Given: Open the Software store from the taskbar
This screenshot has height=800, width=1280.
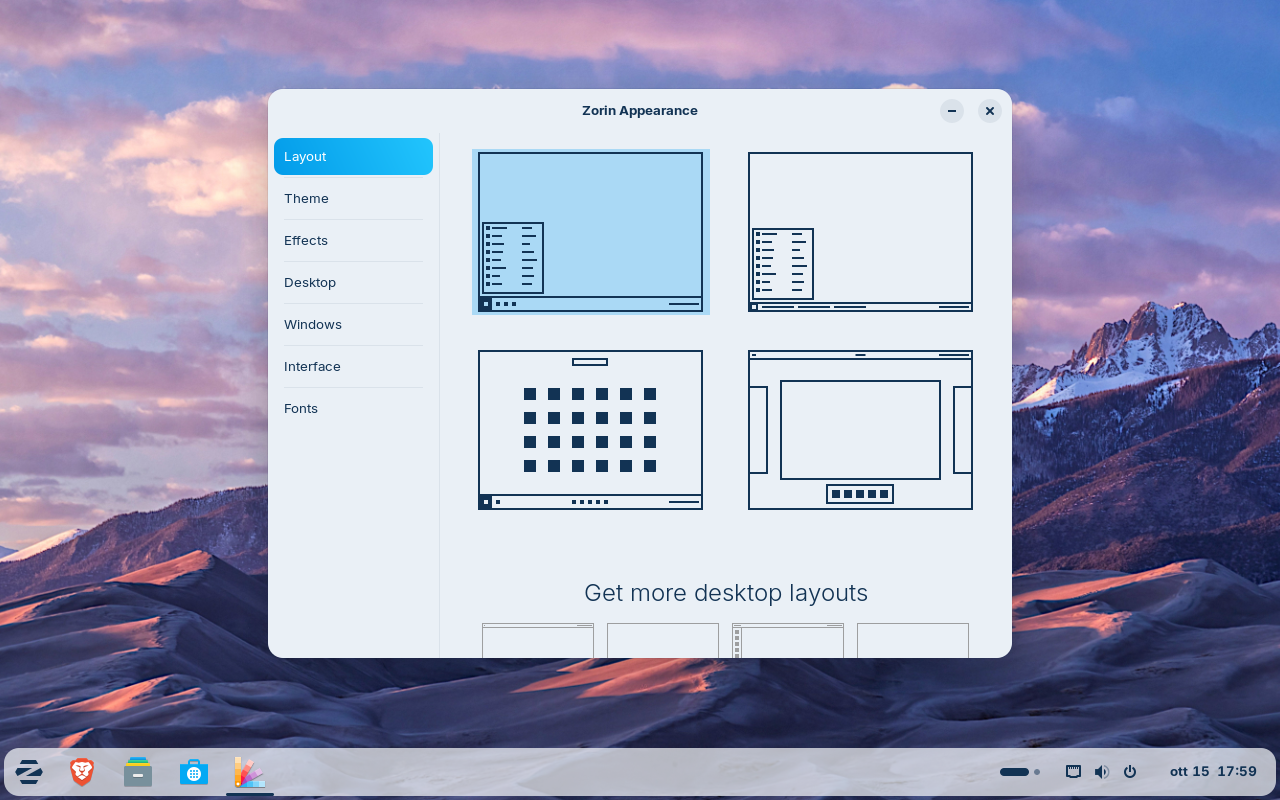Looking at the screenshot, I should [194, 772].
